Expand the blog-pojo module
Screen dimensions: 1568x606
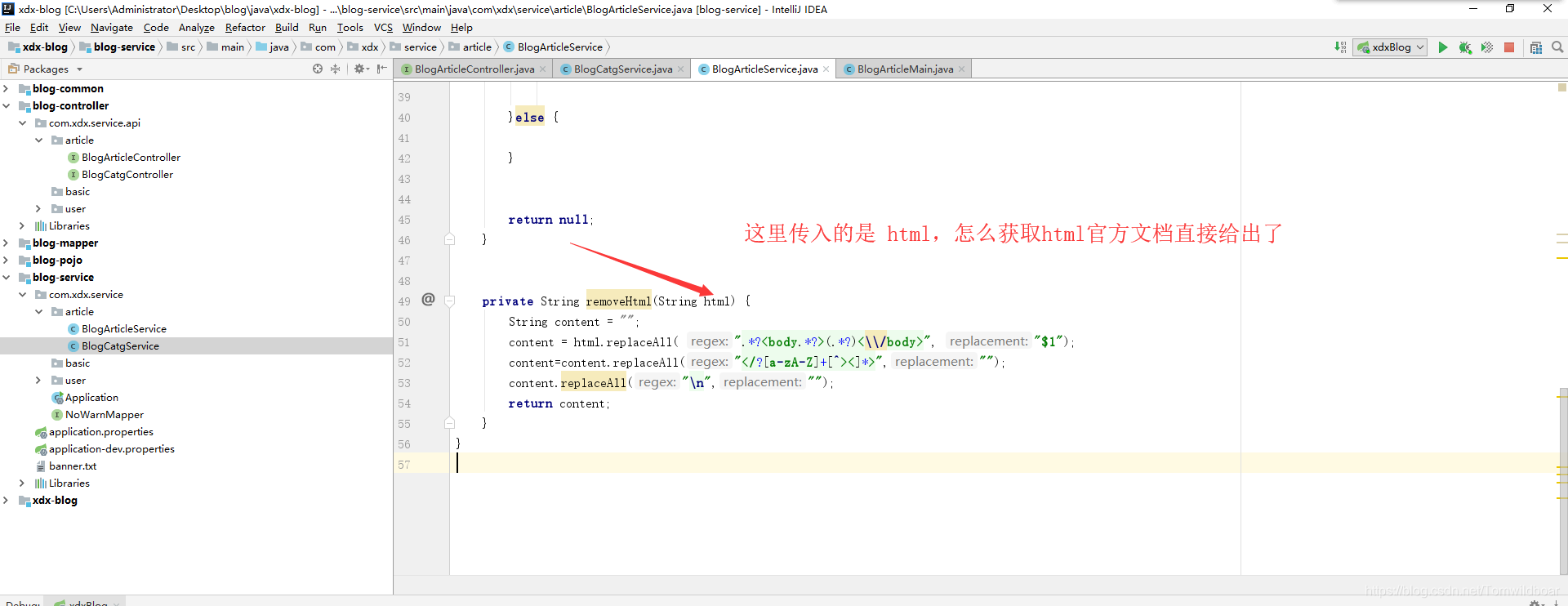tap(6, 261)
